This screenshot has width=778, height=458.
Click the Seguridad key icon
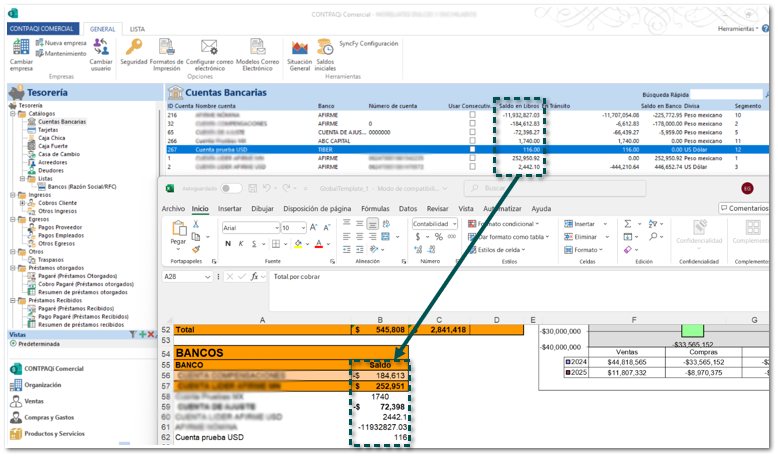pyautogui.click(x=133, y=48)
